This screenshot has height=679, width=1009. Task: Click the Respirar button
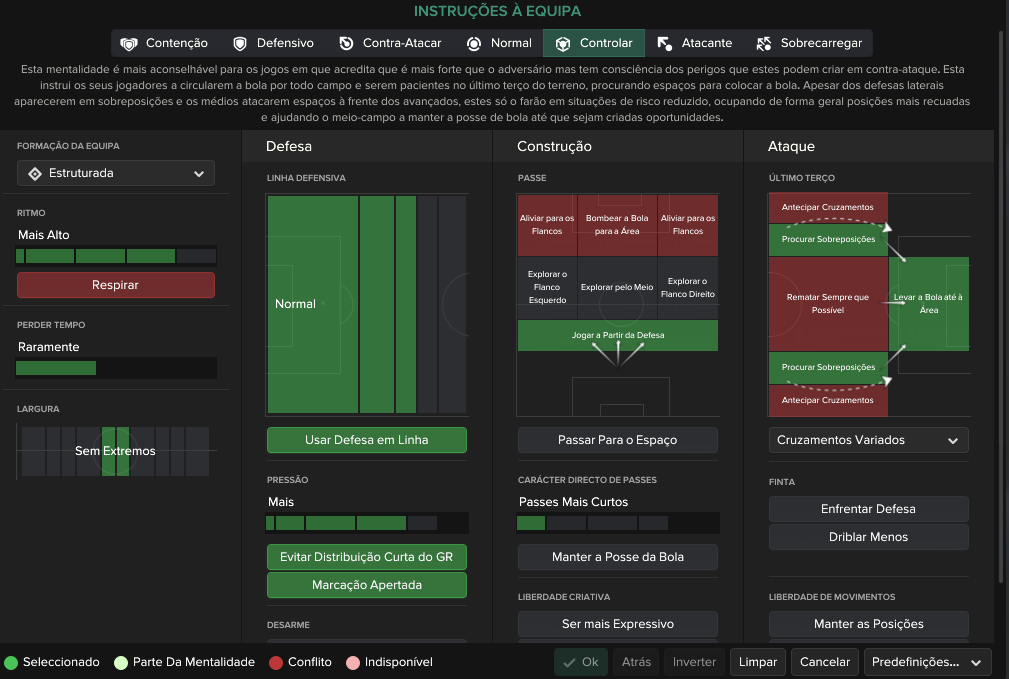pyautogui.click(x=116, y=285)
